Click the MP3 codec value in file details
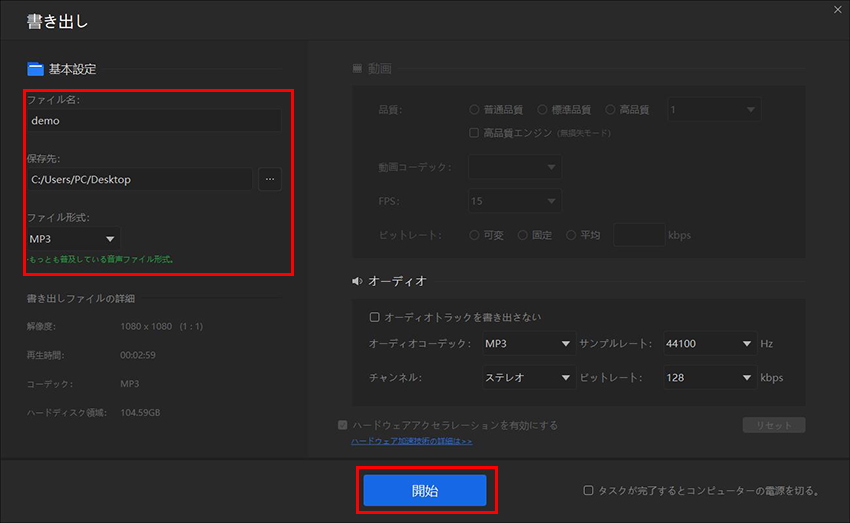 click(130, 384)
